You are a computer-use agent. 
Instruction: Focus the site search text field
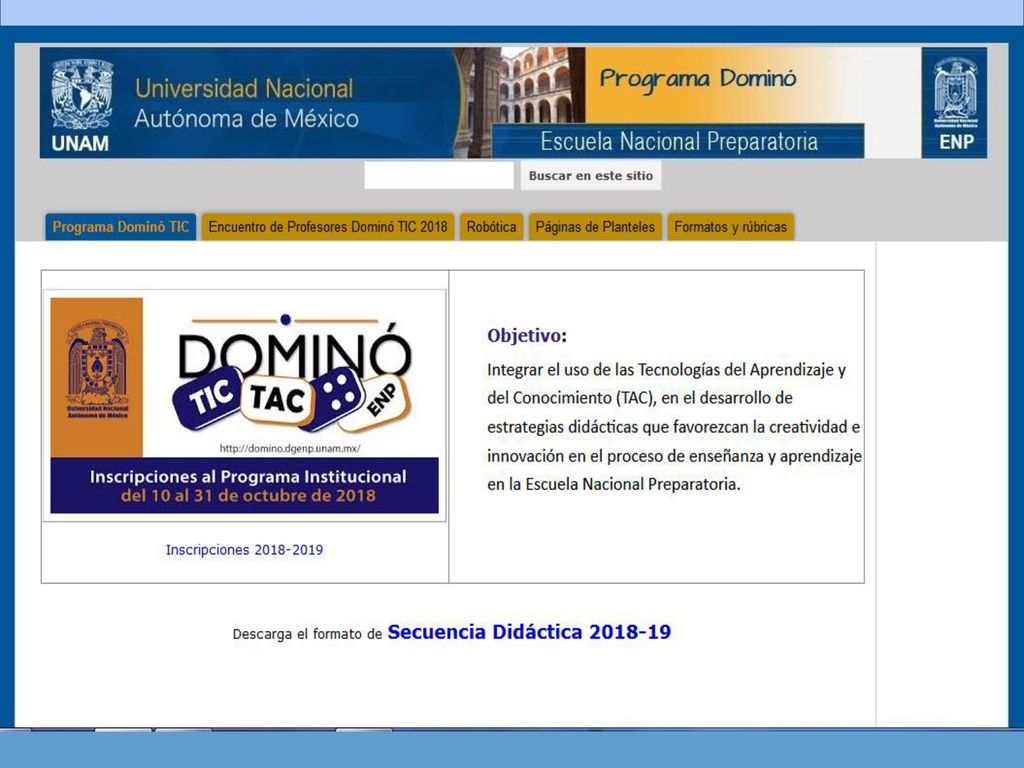pos(439,176)
